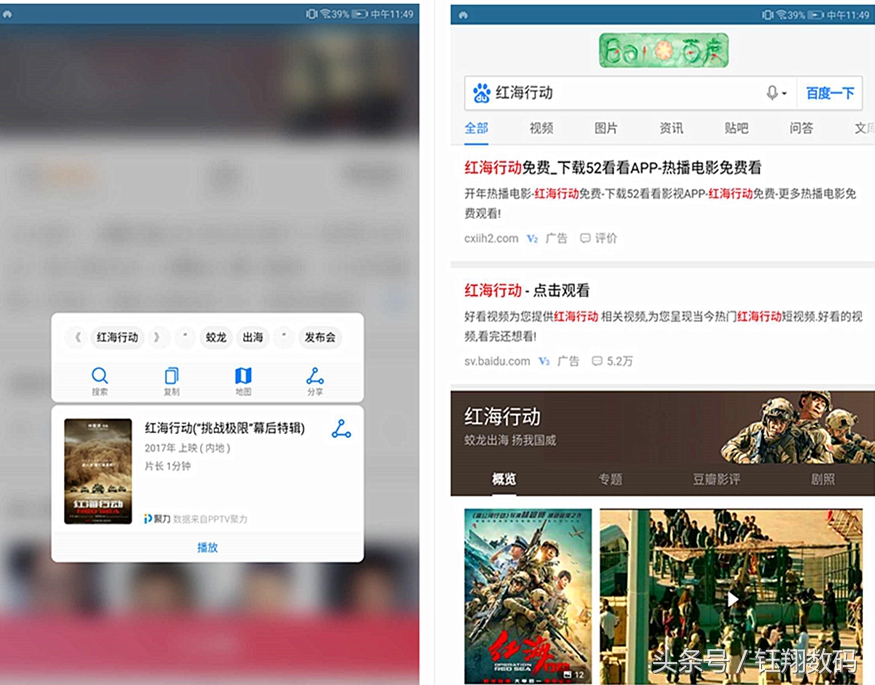Click 评价 under the first result
875x685 pixels.
point(598,238)
